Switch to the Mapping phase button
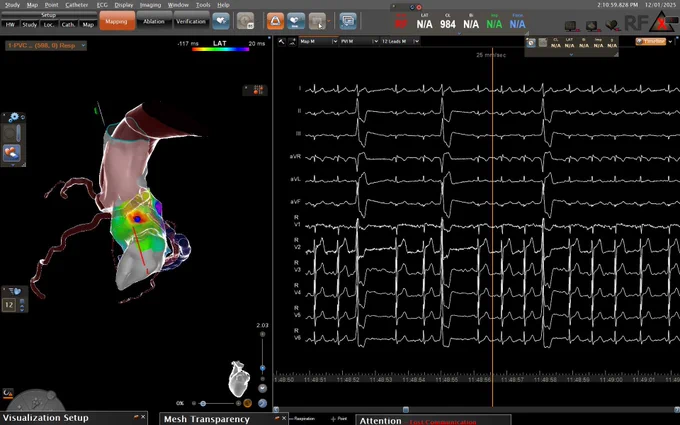 click(x=117, y=21)
